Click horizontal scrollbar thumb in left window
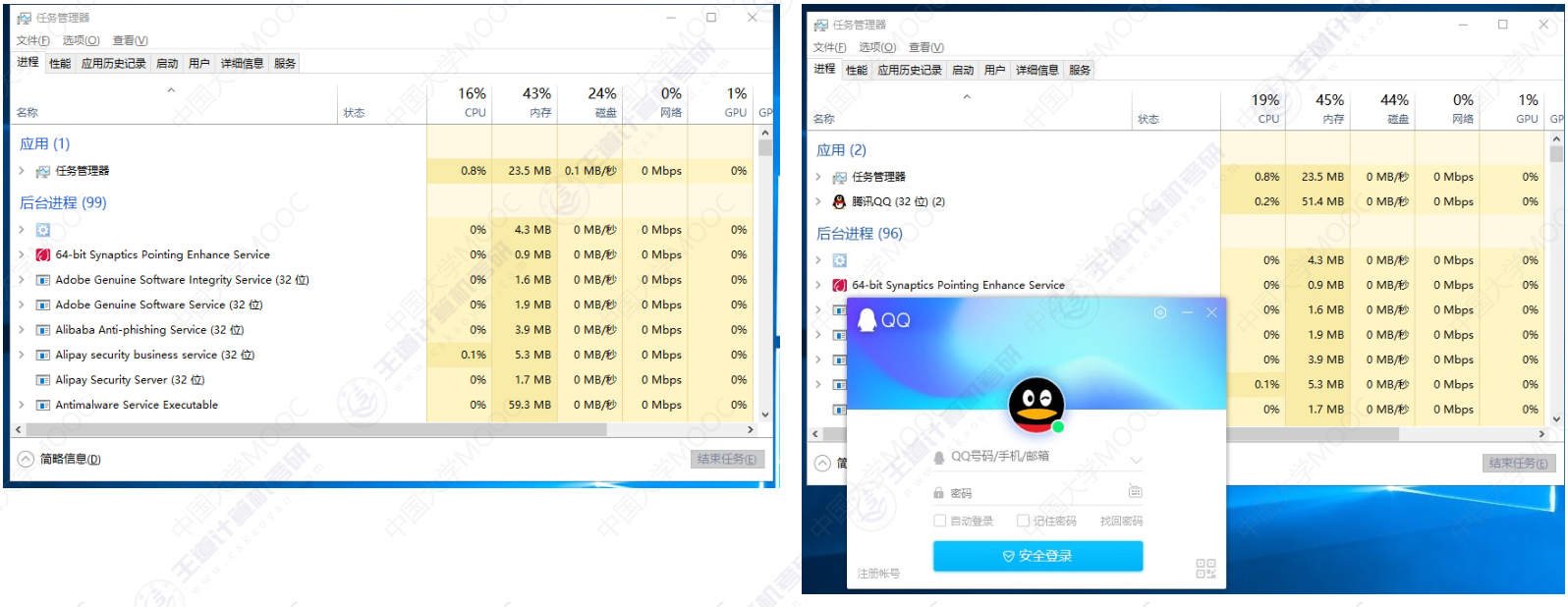The width and height of the screenshot is (1568, 607). pos(315,429)
